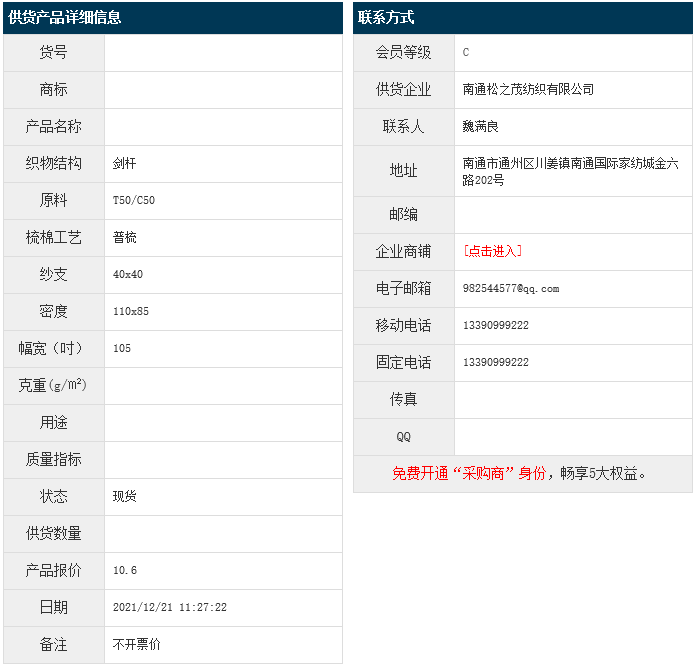Screen dimensions: 696x668
Task: Click the 产品报价 value 10.6
Action: click(125, 570)
